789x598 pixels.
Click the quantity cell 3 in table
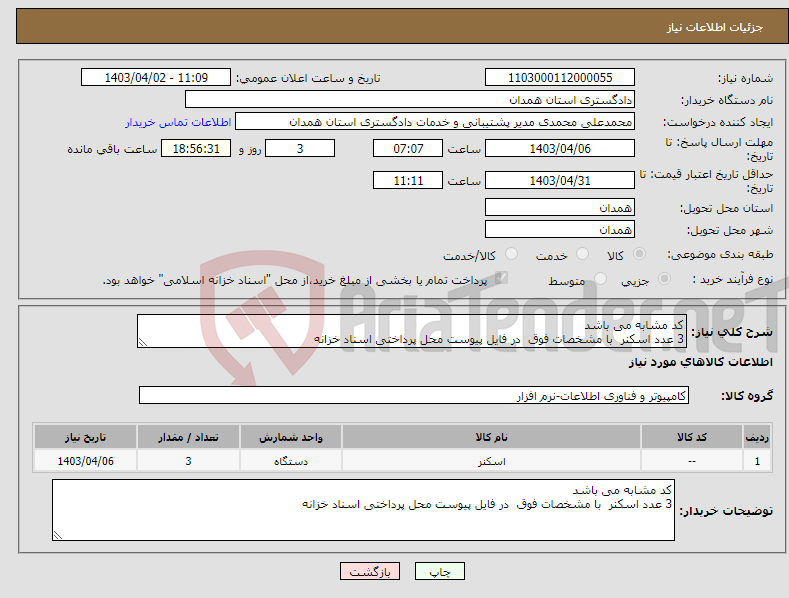pos(188,461)
